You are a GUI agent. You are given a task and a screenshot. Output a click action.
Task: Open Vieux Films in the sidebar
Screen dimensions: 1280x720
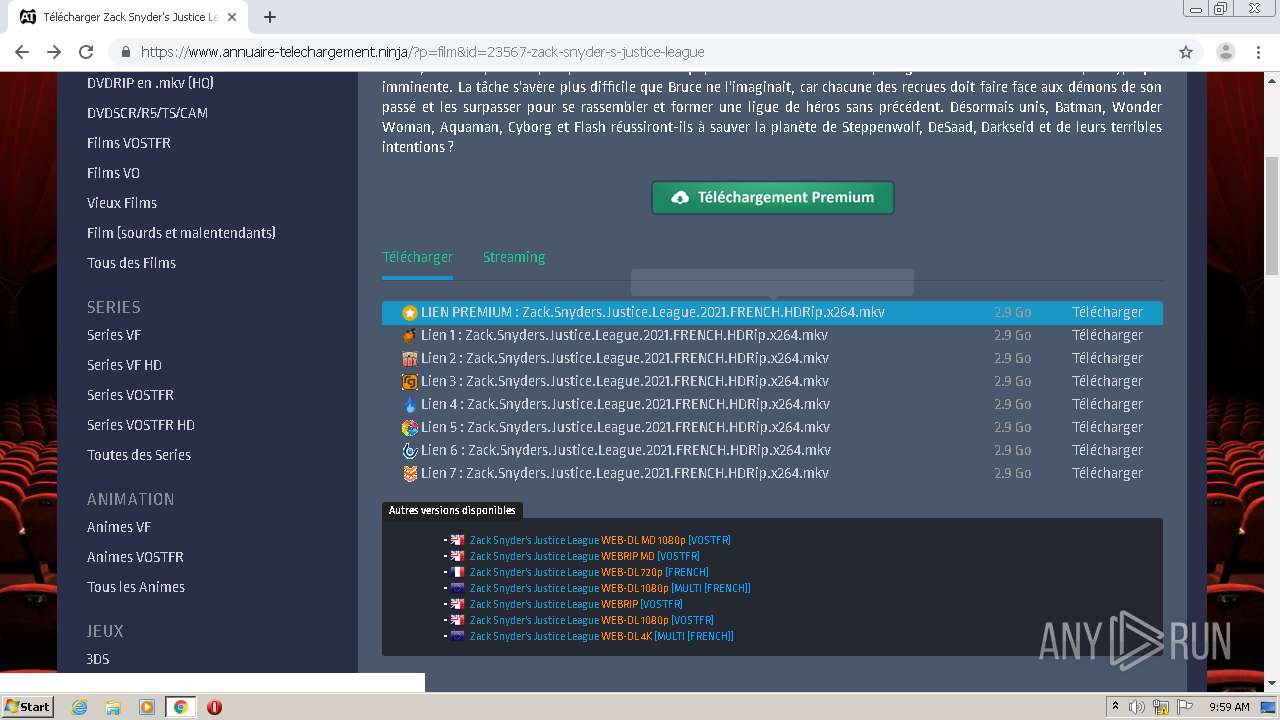pyautogui.click(x=122, y=203)
